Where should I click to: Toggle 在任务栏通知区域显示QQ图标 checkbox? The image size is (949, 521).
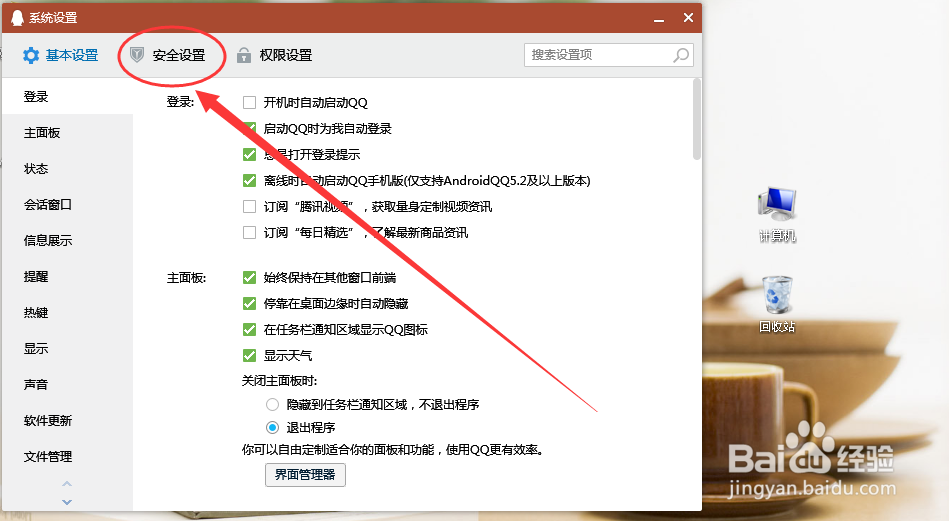click(x=249, y=329)
